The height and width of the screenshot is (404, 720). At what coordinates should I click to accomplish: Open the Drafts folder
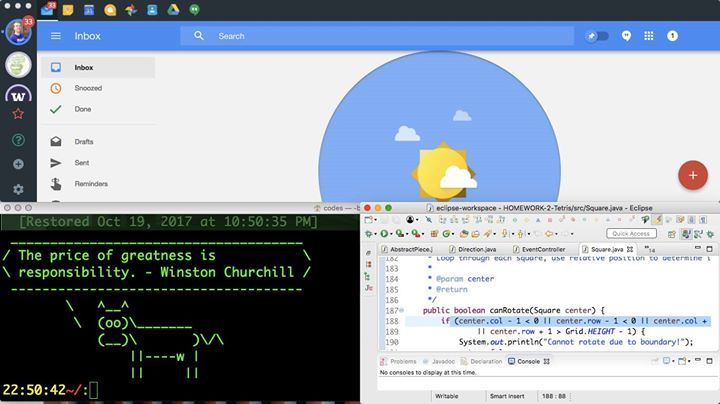(98, 142)
